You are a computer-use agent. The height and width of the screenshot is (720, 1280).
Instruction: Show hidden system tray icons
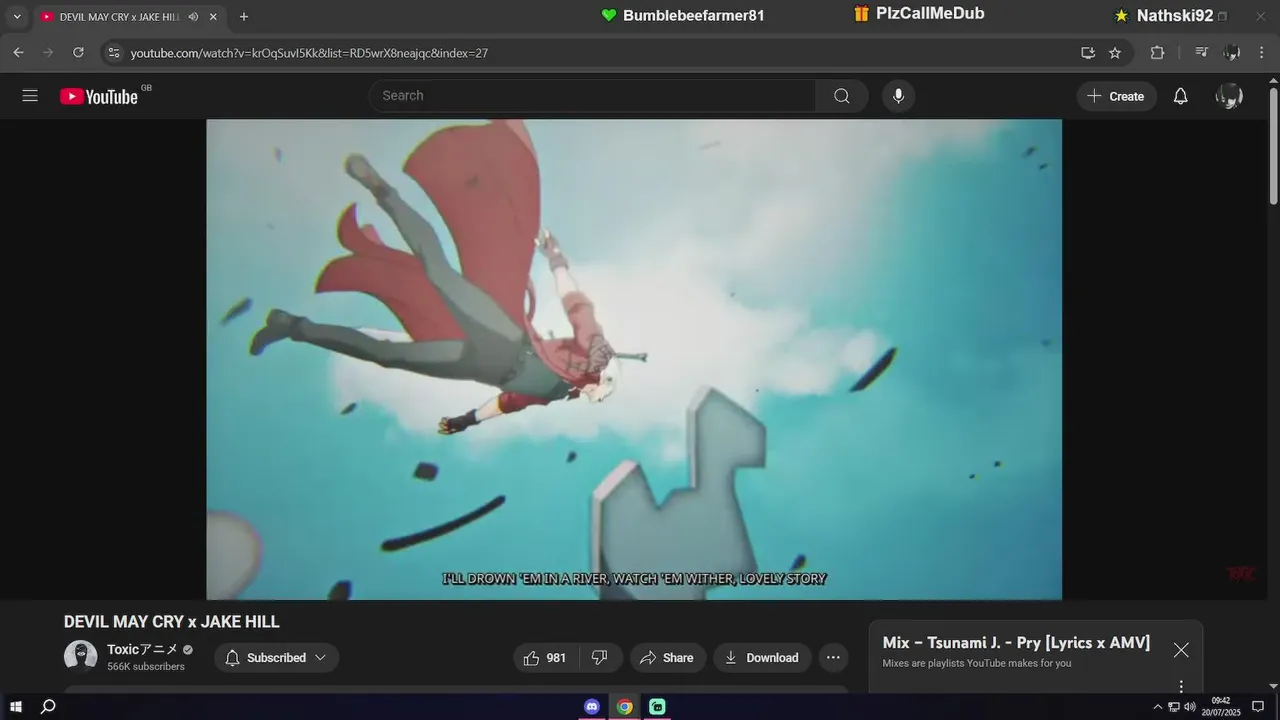click(x=1158, y=707)
